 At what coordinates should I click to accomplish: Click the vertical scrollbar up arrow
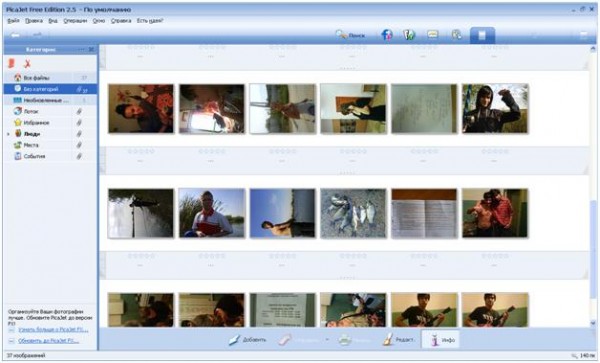coord(593,49)
